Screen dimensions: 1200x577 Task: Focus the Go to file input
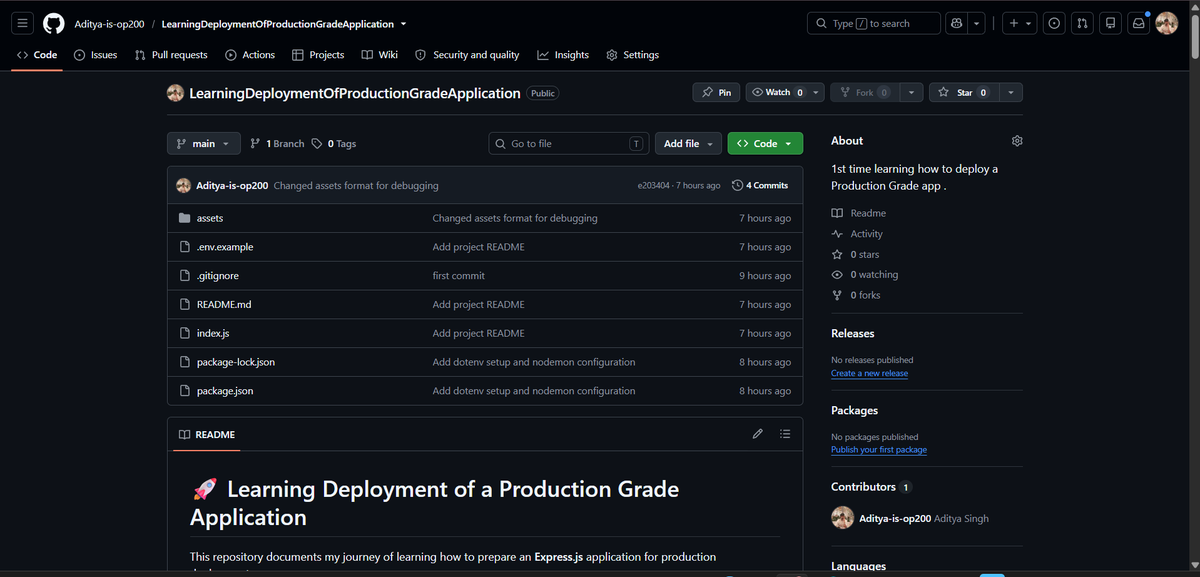tap(568, 144)
